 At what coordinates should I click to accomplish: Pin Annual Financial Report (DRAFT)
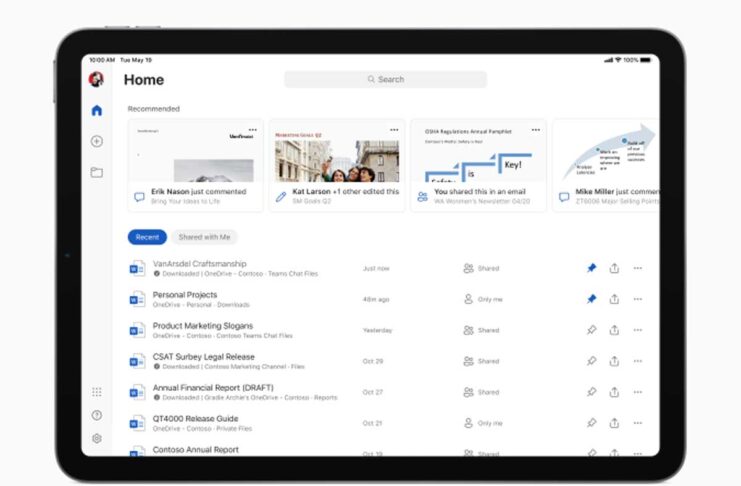click(x=592, y=392)
